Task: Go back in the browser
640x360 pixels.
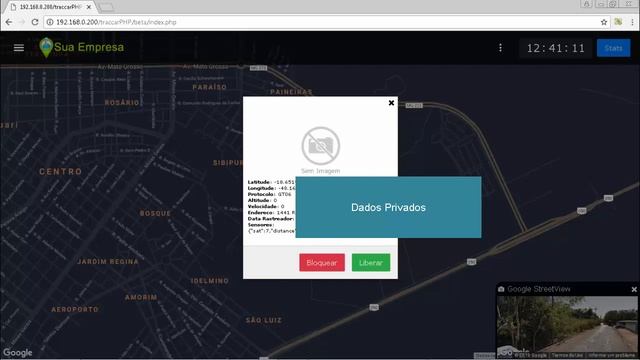Action: [x=9, y=22]
